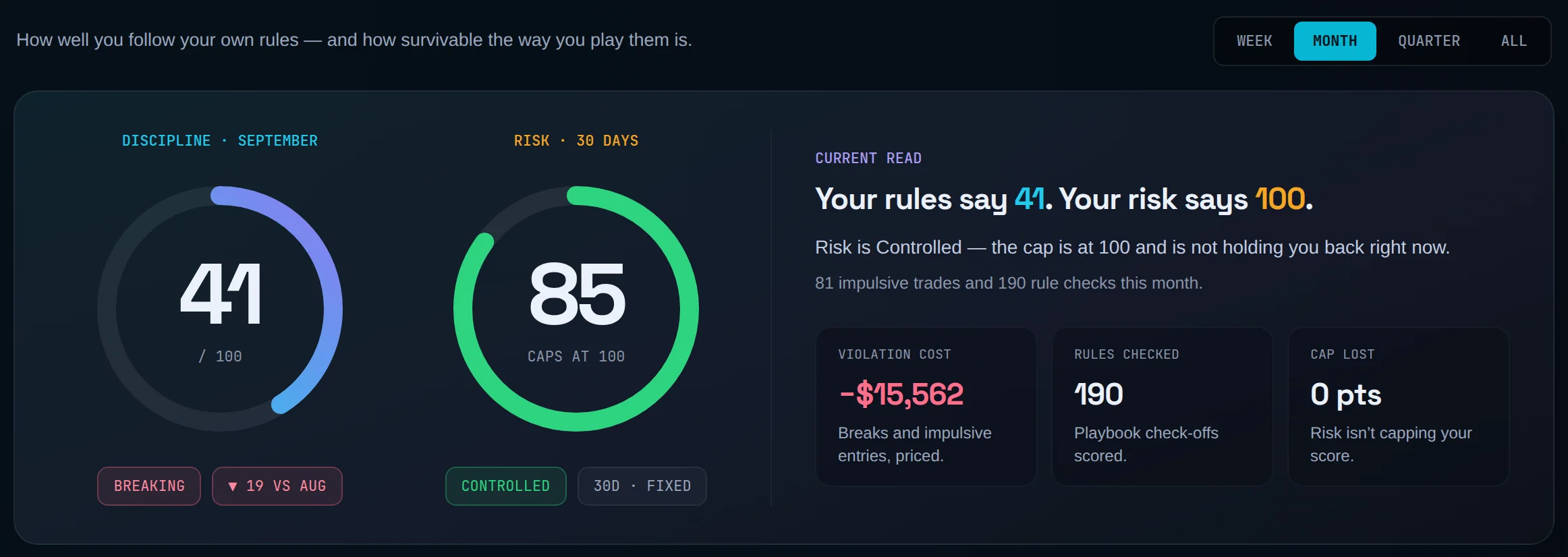1568x557 pixels.
Task: Switch to the WEEK time range
Action: click(x=1254, y=41)
